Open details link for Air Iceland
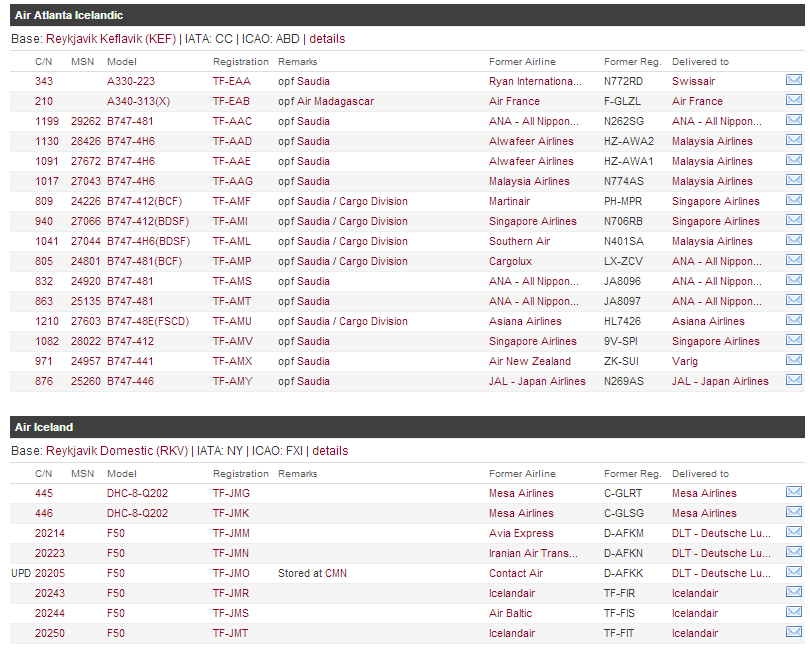 coord(330,451)
